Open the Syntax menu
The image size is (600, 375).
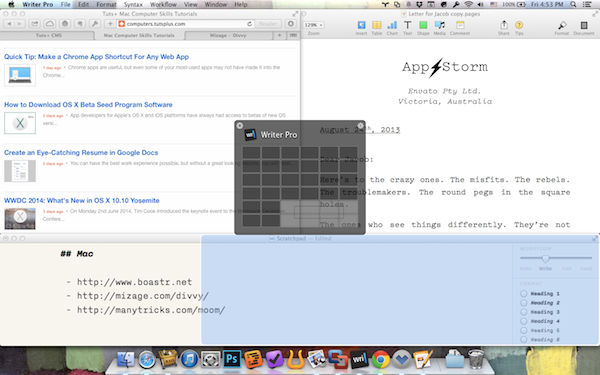pos(133,5)
